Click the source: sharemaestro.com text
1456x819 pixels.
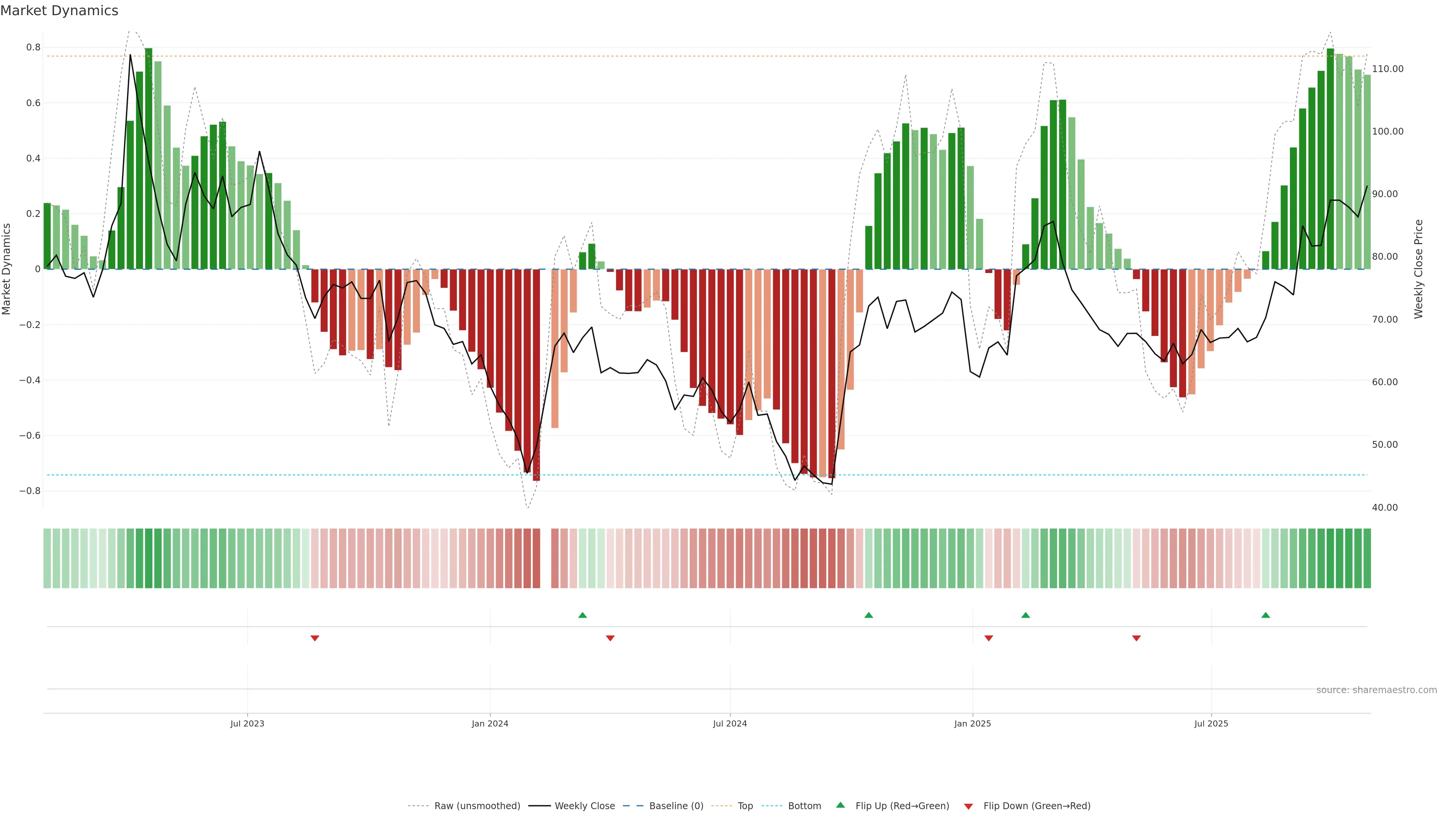[1376, 690]
